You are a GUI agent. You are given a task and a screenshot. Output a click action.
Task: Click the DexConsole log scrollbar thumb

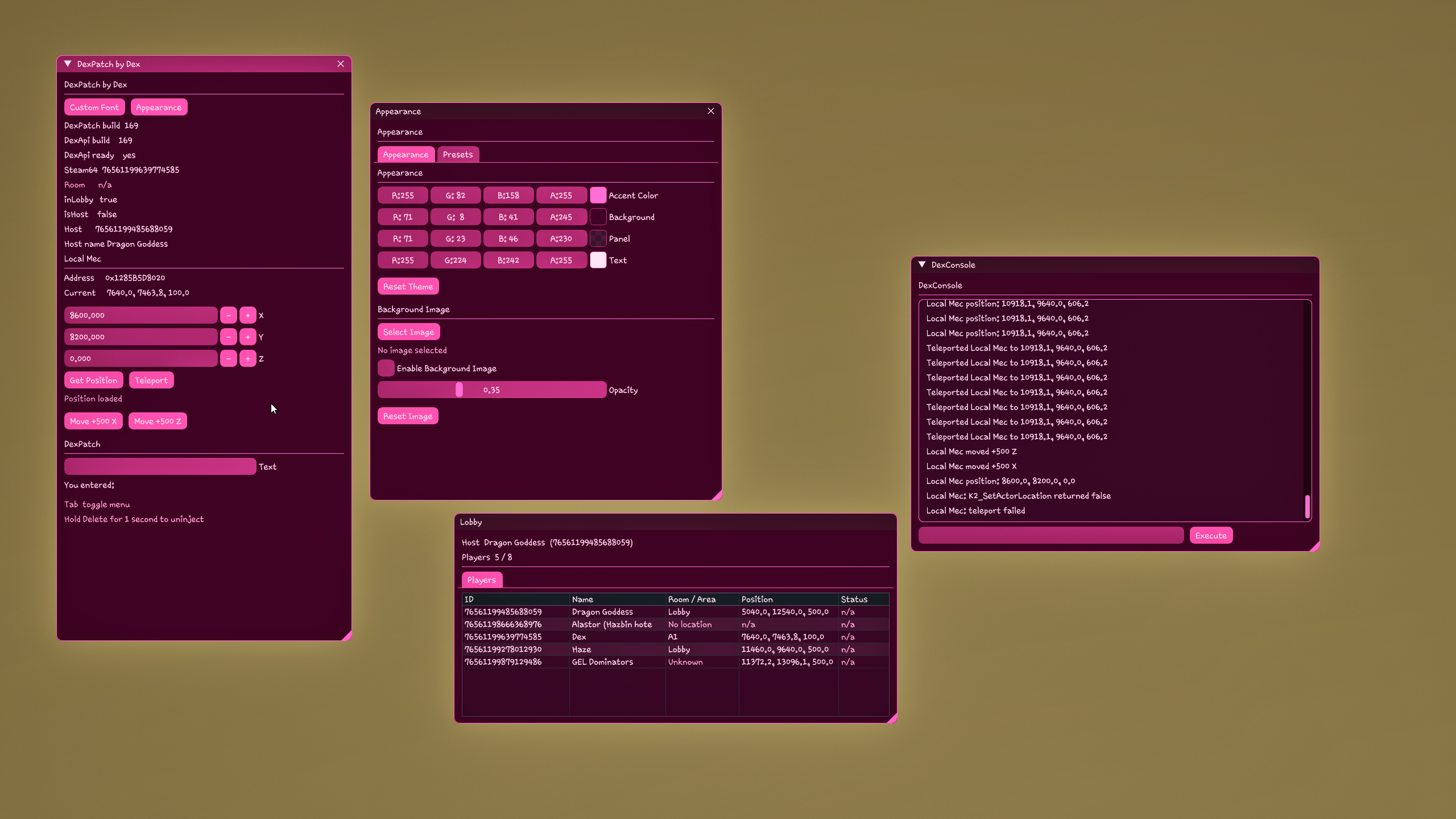tap(1308, 506)
